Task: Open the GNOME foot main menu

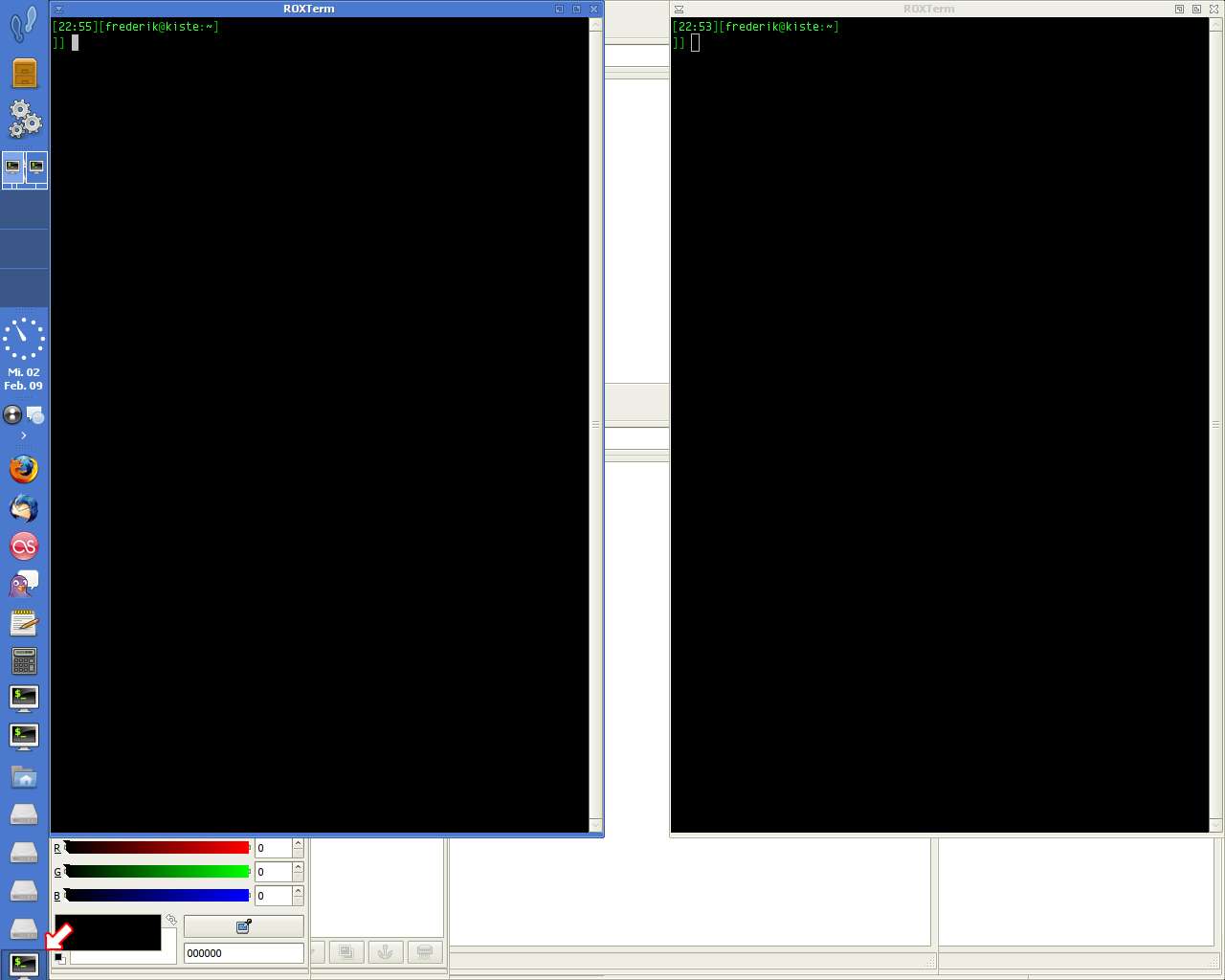Action: [x=24, y=23]
